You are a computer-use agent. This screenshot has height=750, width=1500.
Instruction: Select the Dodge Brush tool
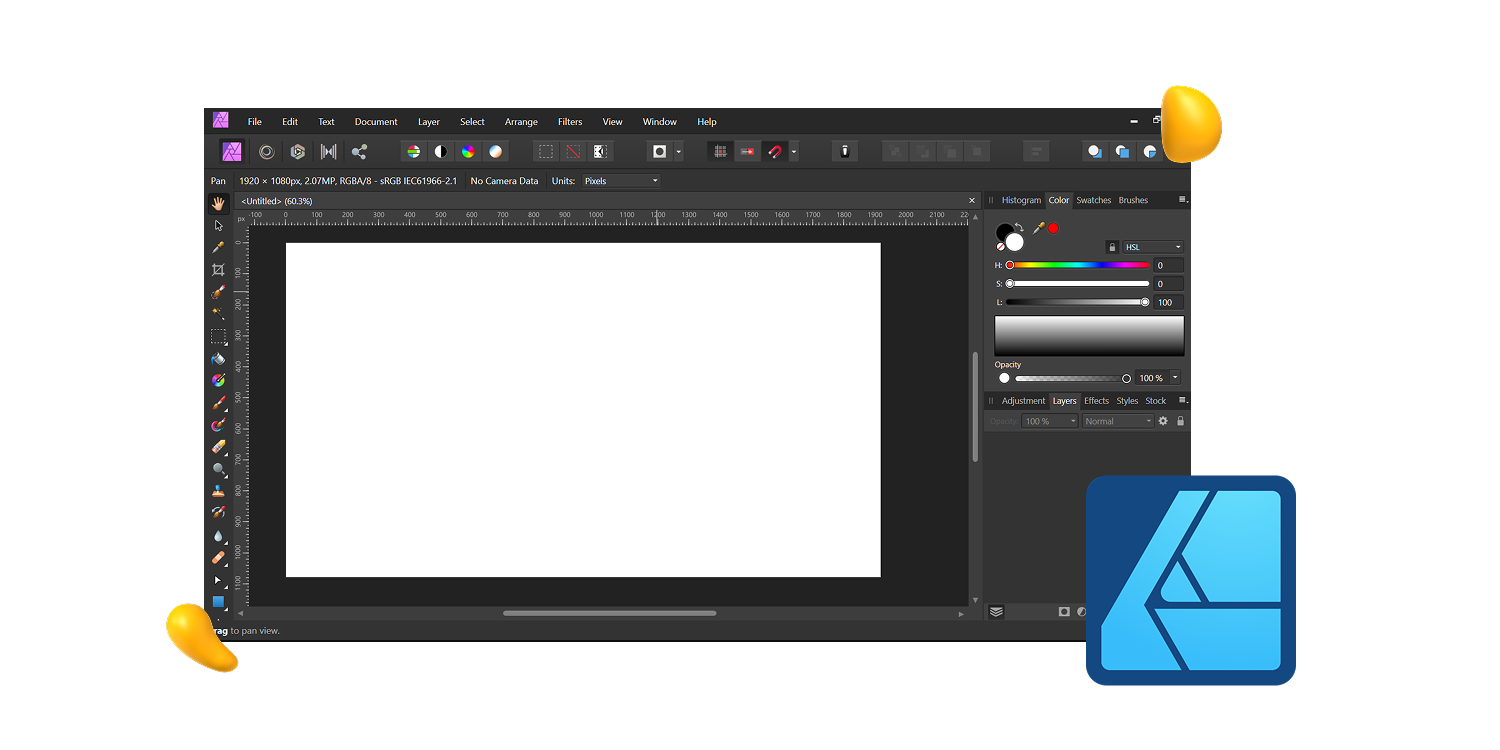pos(218,469)
